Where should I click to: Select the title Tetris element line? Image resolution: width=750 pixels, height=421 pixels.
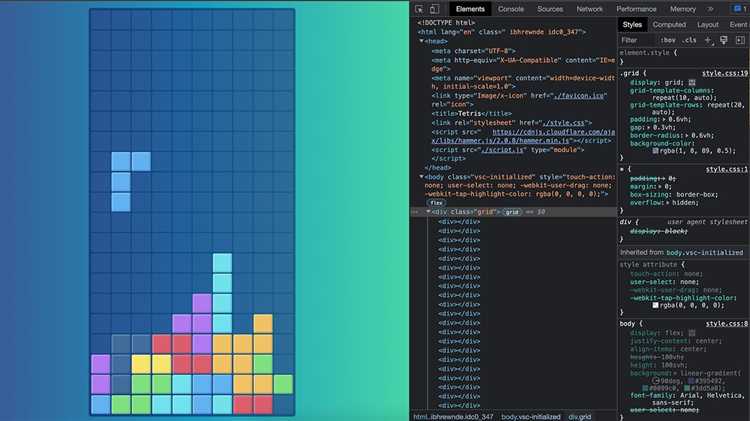[472, 114]
